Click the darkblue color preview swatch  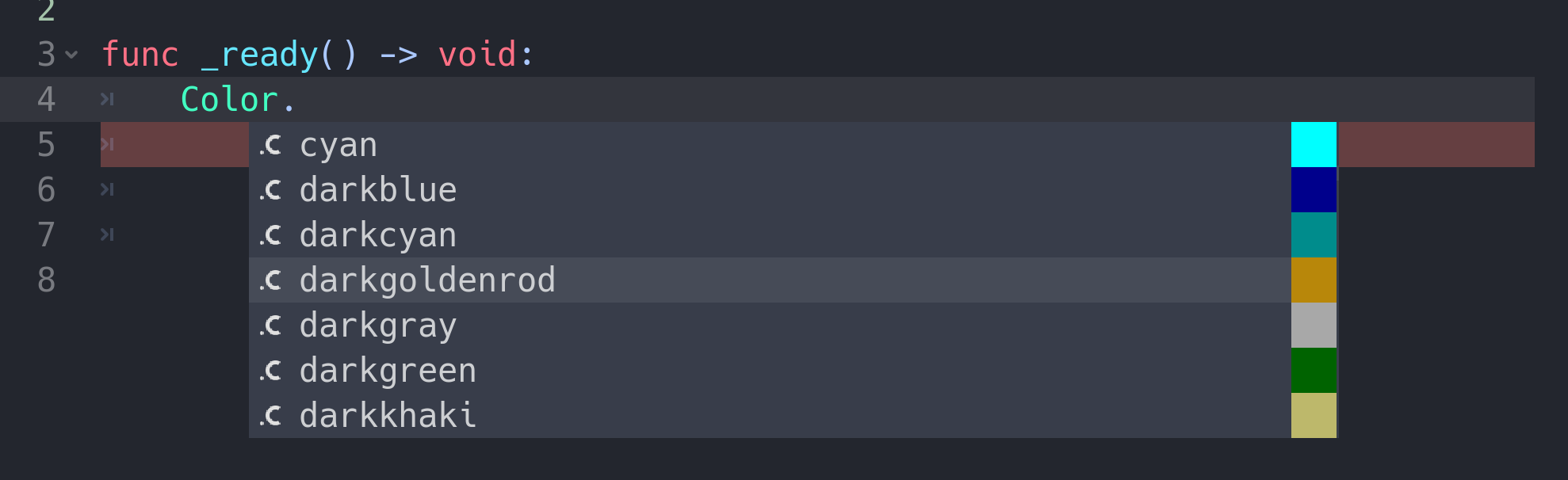click(x=1314, y=190)
